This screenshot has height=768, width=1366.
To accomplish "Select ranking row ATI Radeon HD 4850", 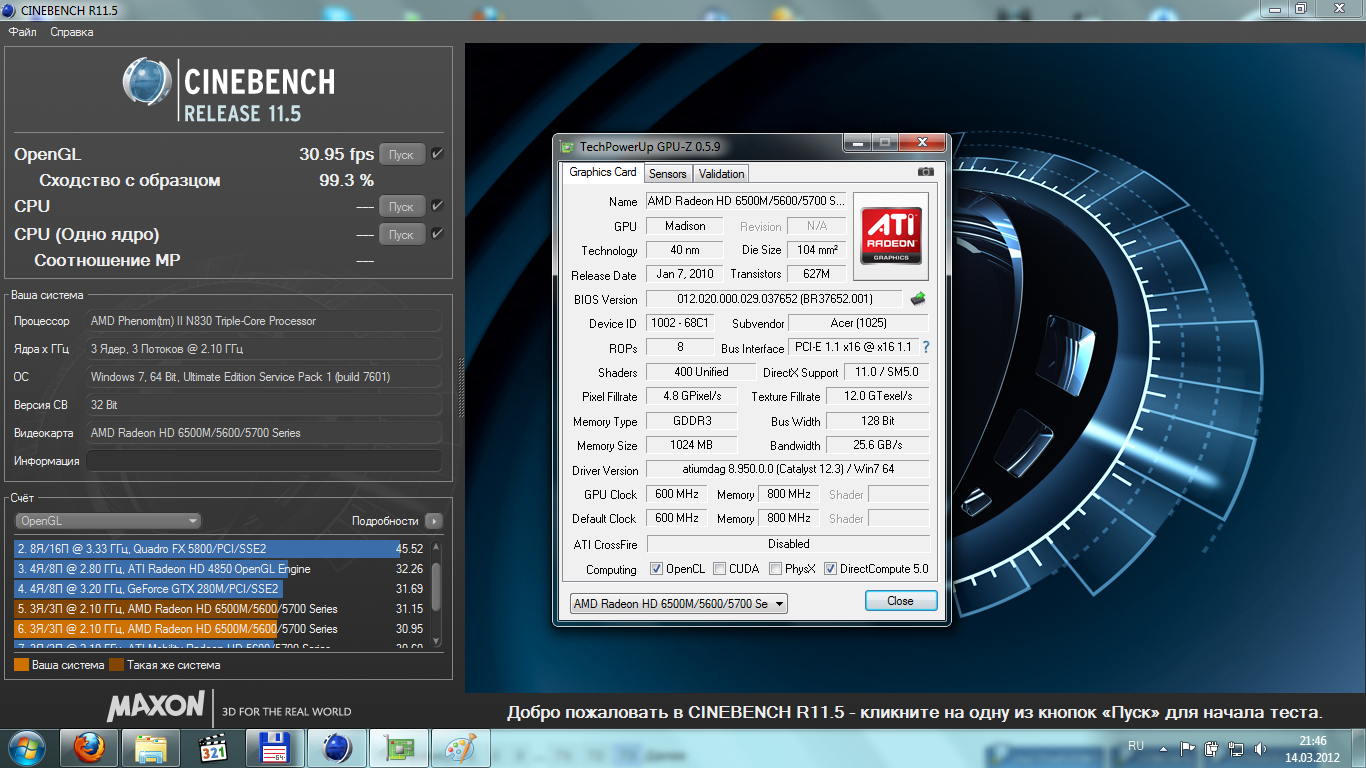I will 220,569.
